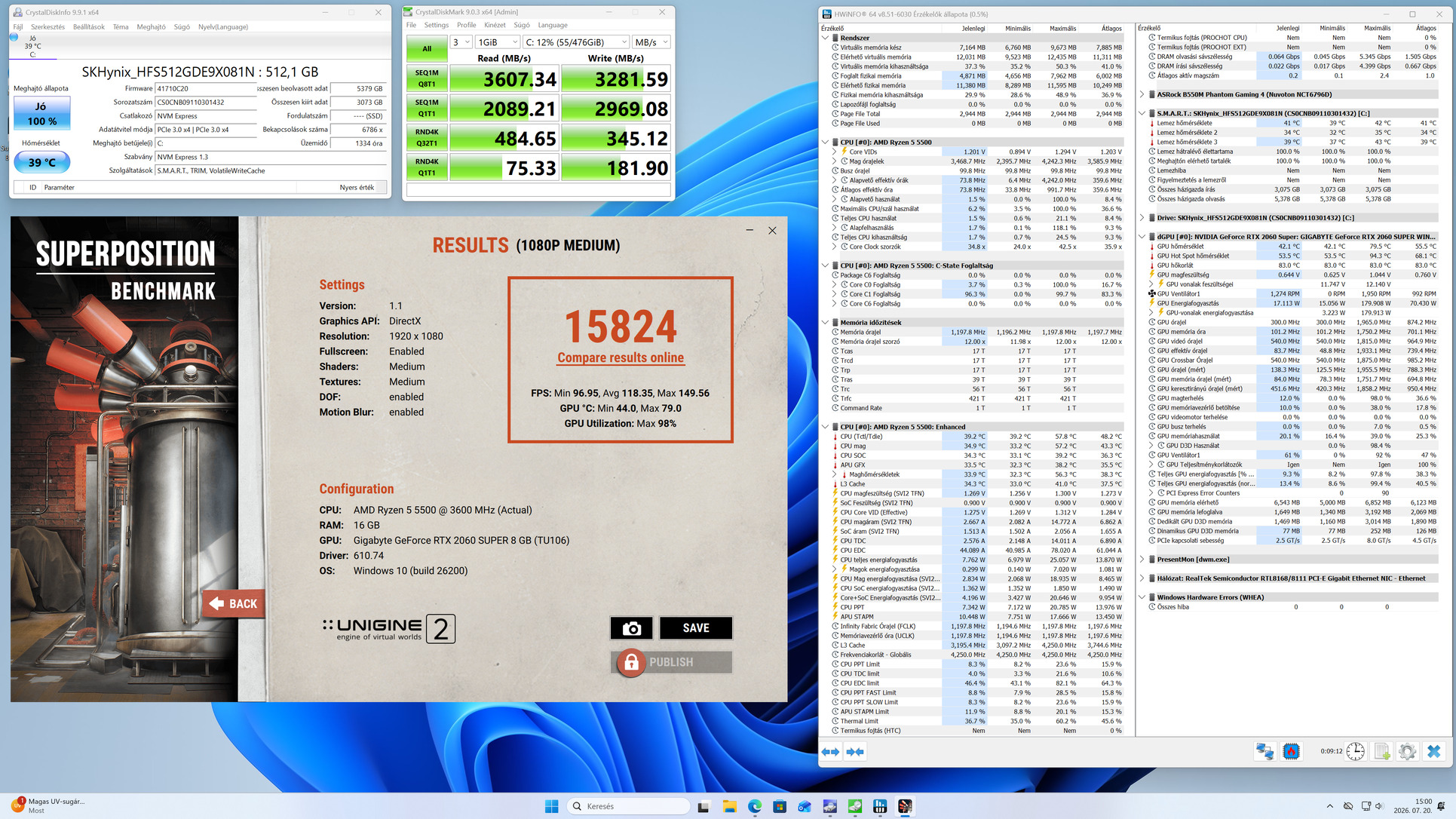
Task: Click the Jó 100 % health status button
Action: [41, 113]
